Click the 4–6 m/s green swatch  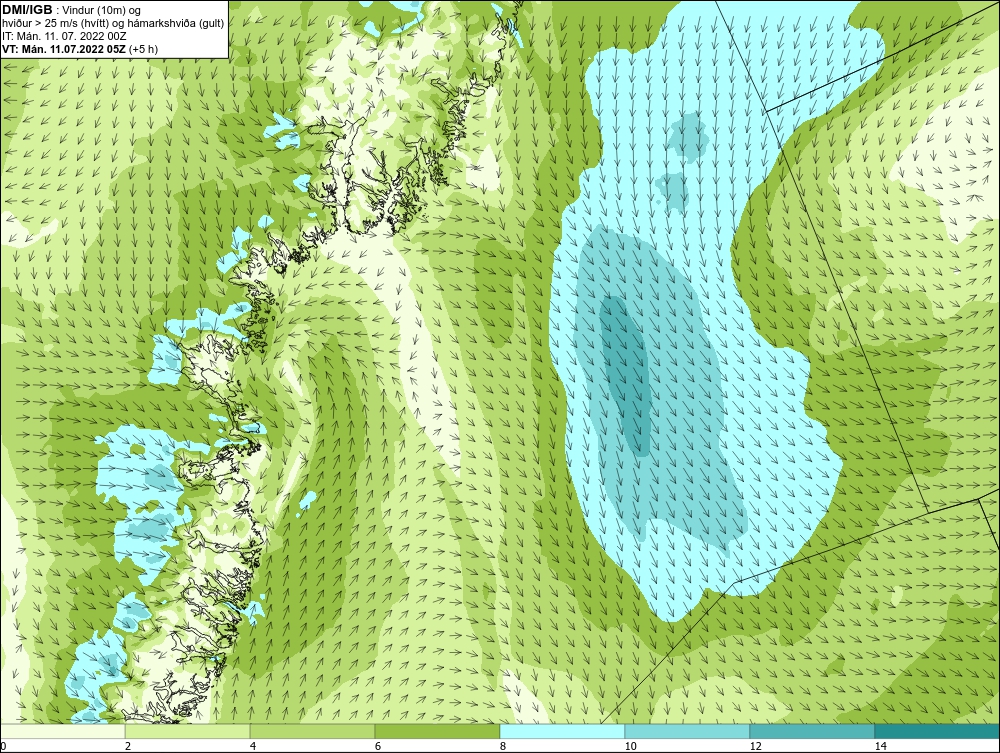point(312,731)
